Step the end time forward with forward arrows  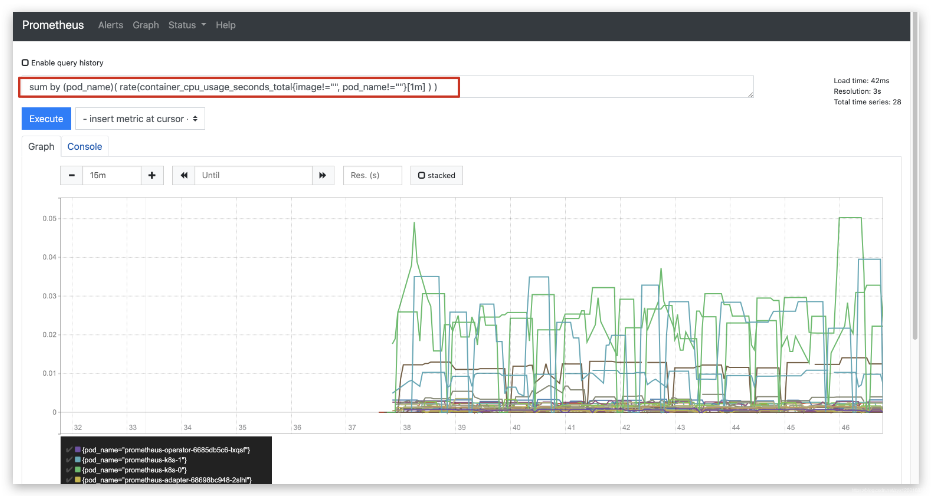tap(323, 175)
